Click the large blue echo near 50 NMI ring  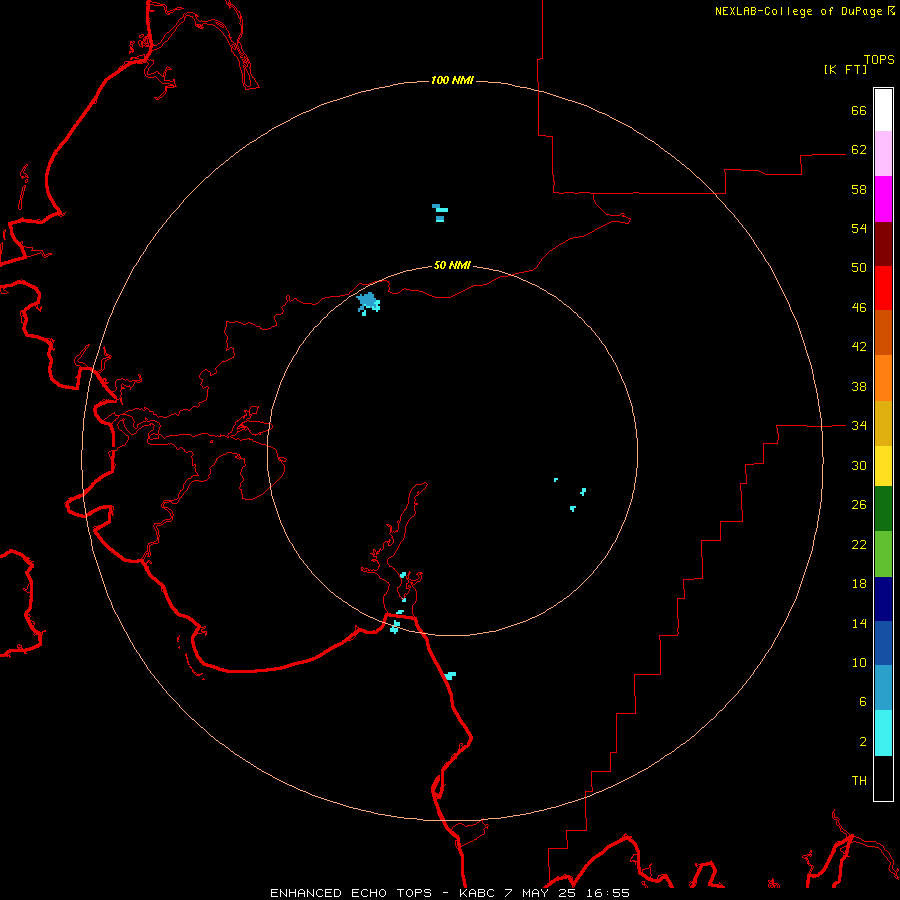tap(368, 302)
